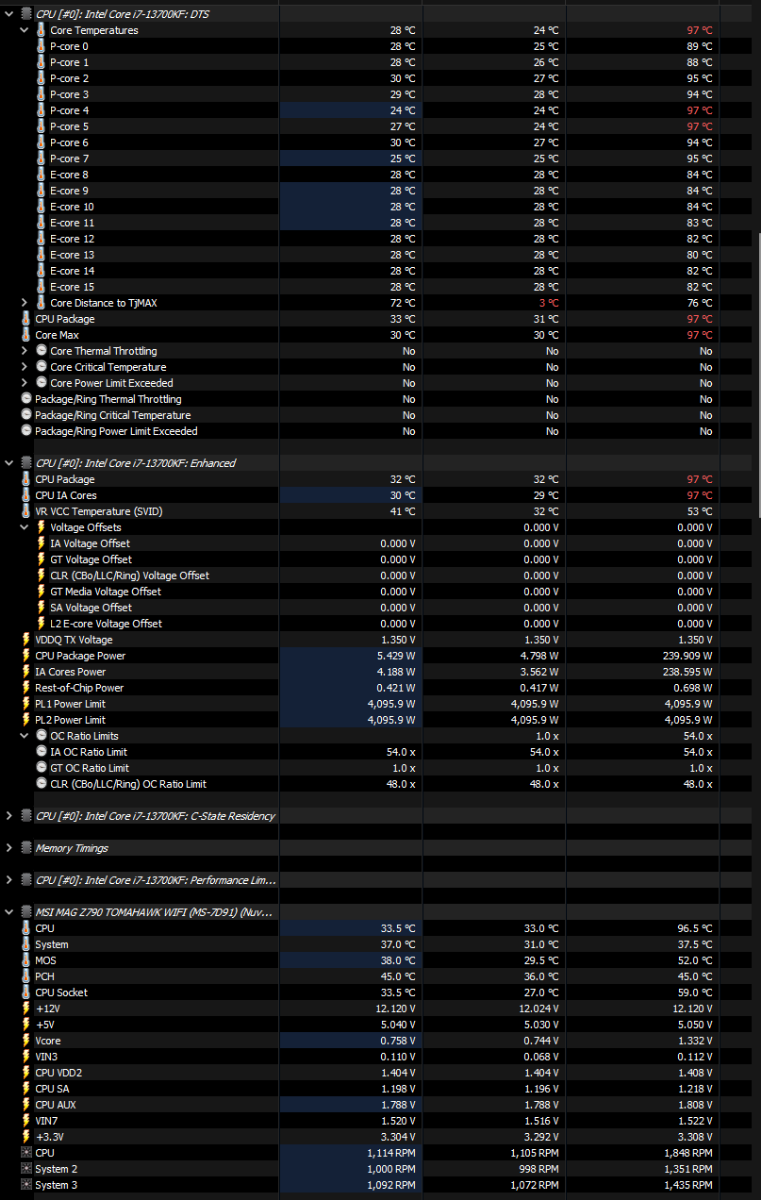The height and width of the screenshot is (1200, 761).
Task: Collapse the MSI MAG Z790 TOMAHAWK section
Action: [9, 912]
